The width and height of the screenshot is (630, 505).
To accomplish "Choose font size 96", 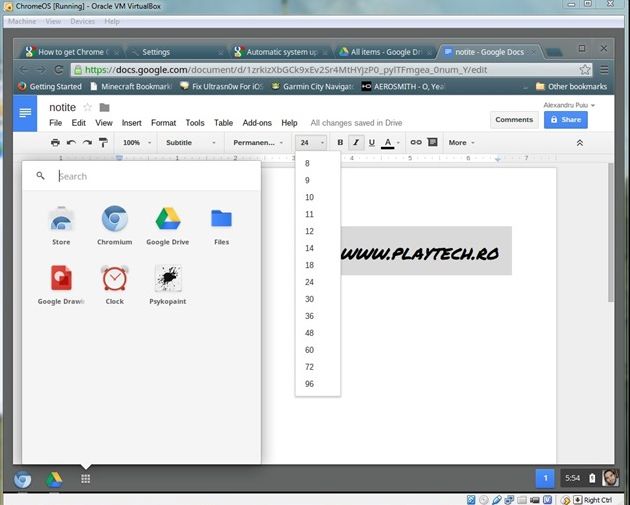I will coord(318,384).
